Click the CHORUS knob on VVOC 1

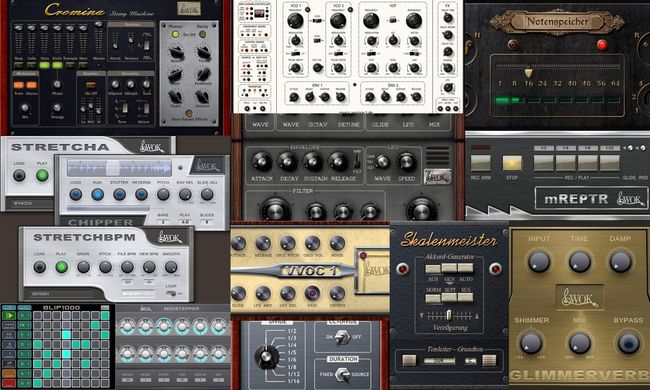337,293
